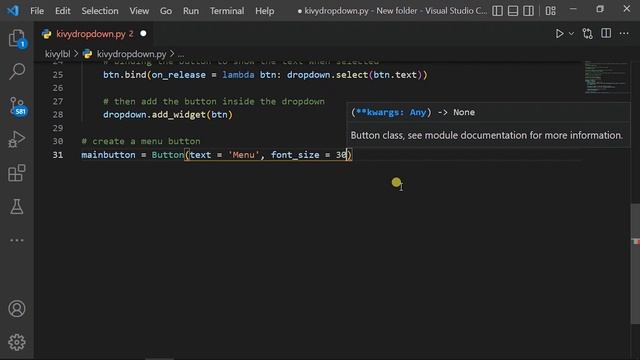Screen dimensions: 640x360
Task: Click 'dropdown.select' on line 25
Action: pyautogui.click(x=328, y=75)
